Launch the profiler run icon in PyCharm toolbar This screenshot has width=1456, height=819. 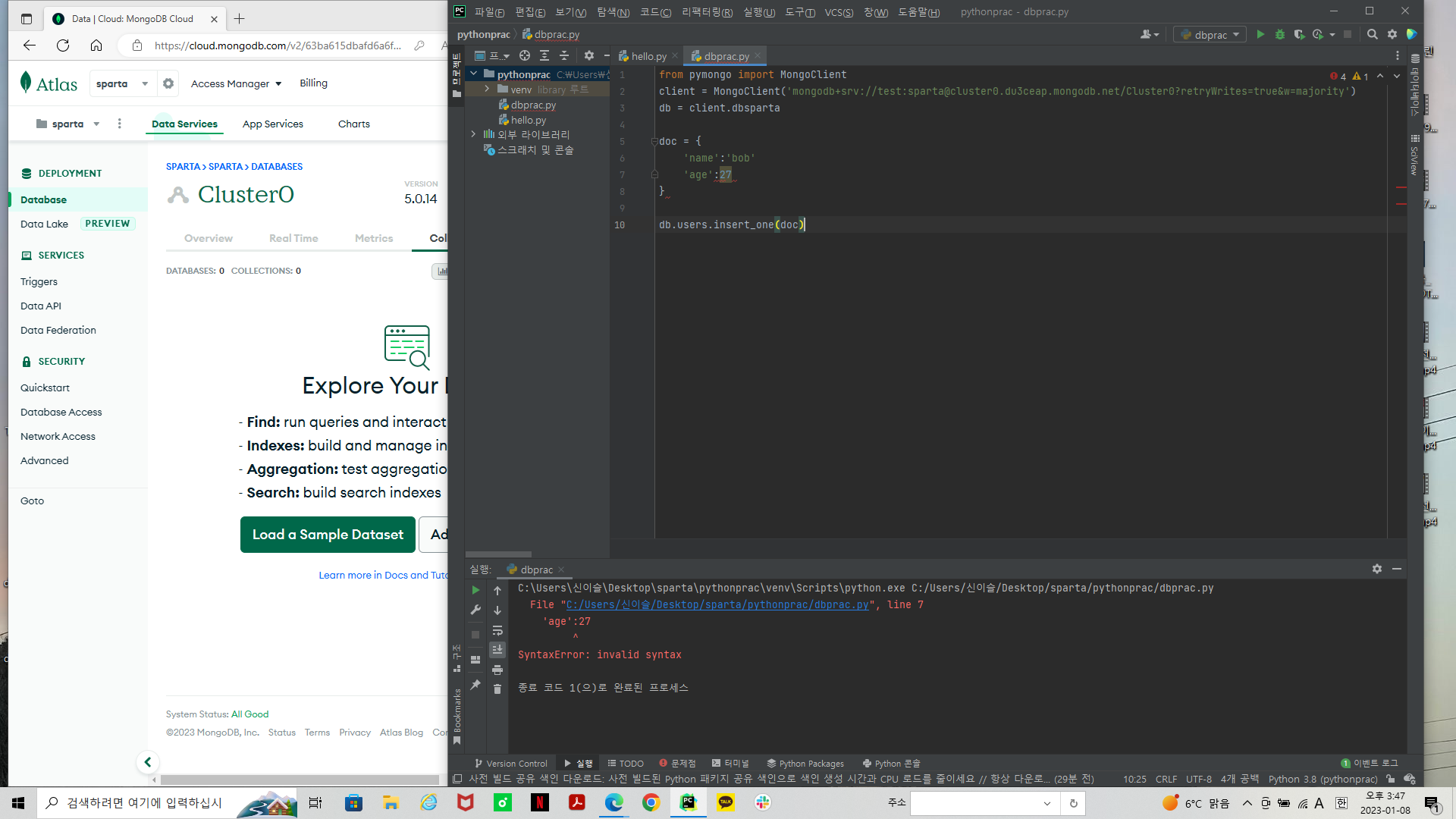coord(1318,34)
